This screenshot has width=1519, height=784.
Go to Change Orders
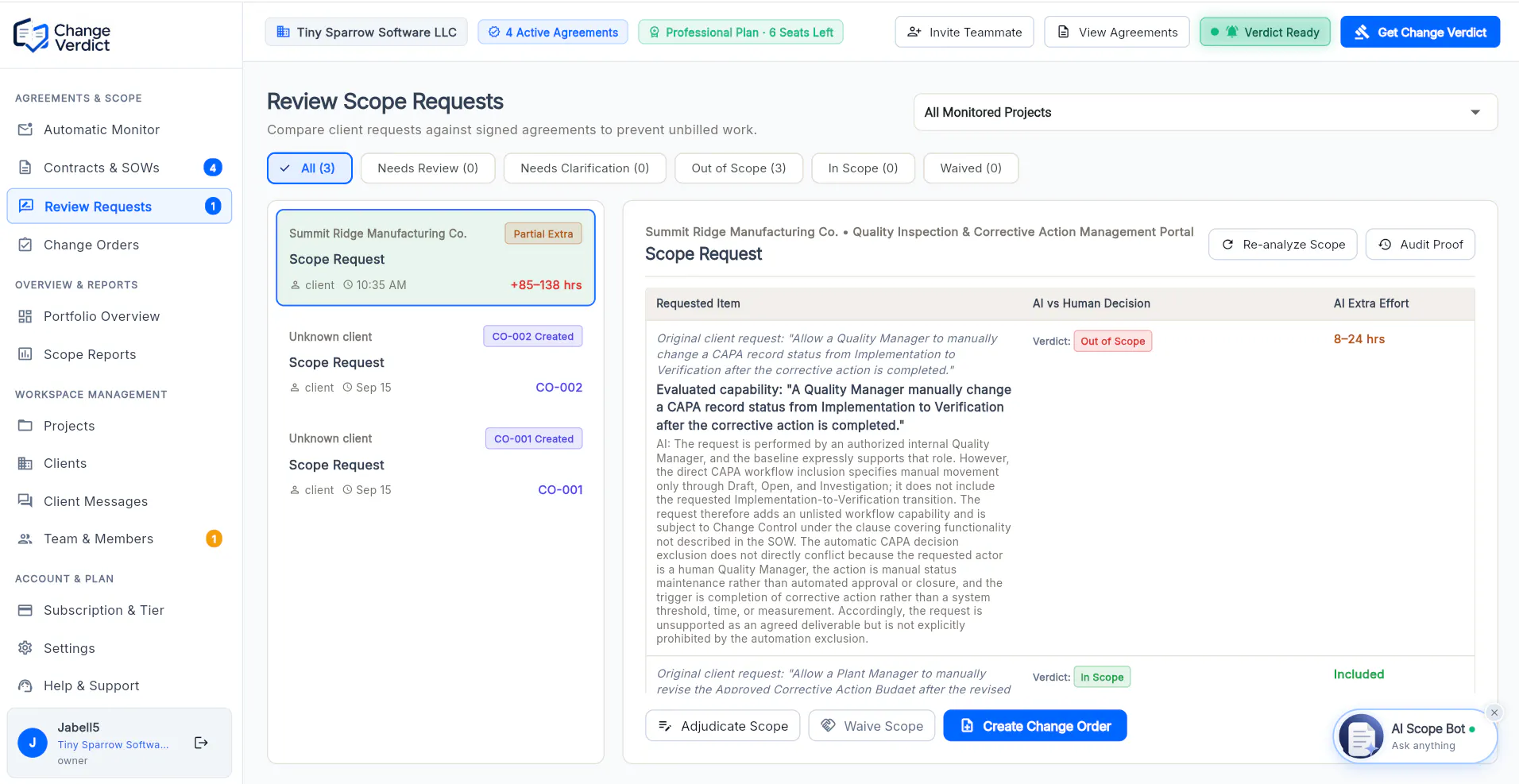tap(119, 245)
